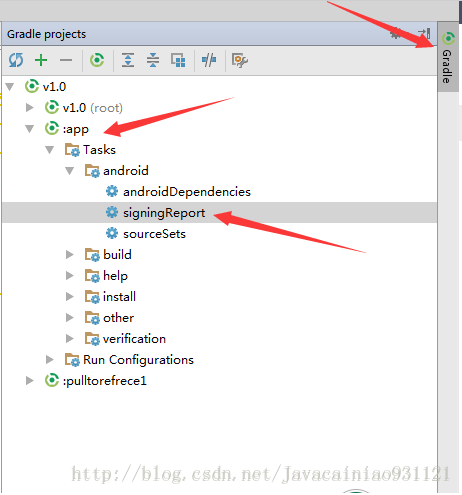This screenshot has height=495, width=462.
Task: Select the other folder label
Action: click(118, 318)
